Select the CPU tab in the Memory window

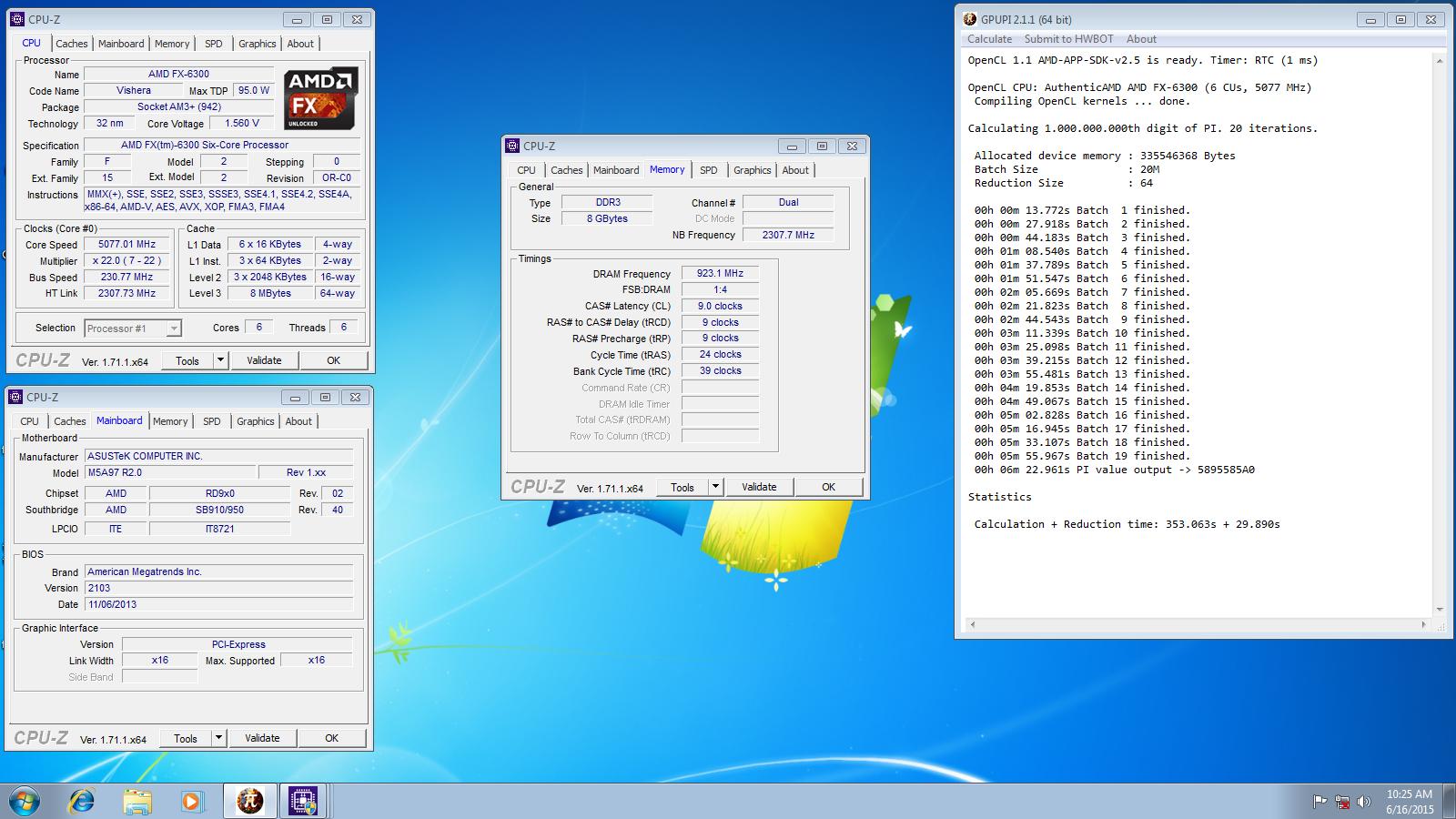tap(526, 170)
